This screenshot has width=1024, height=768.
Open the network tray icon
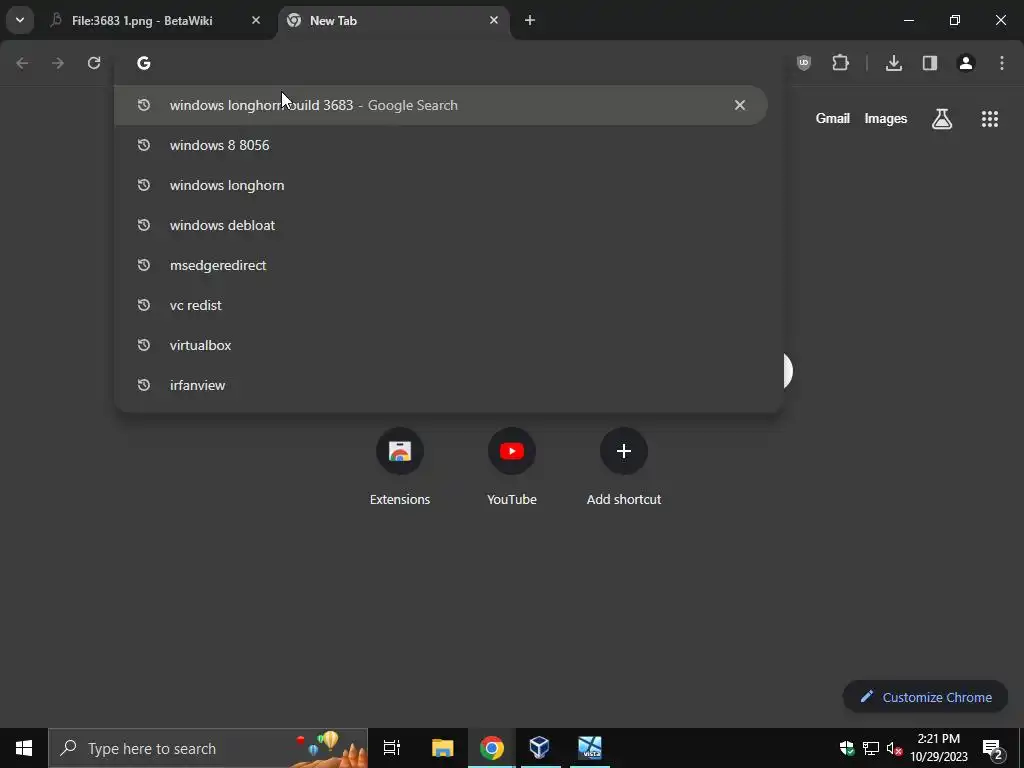click(871, 748)
